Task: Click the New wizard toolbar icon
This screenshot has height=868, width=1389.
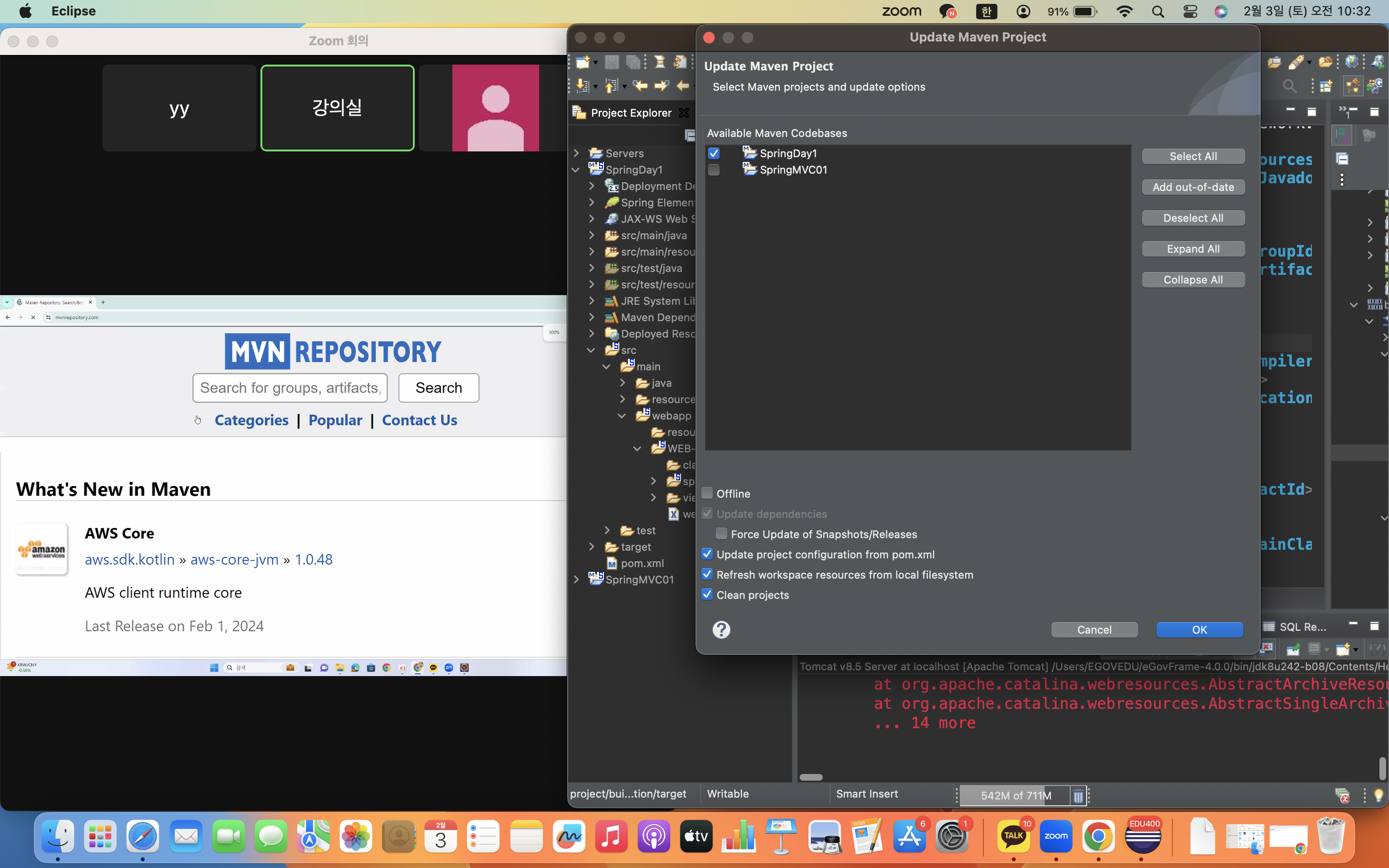Action: coord(583,62)
